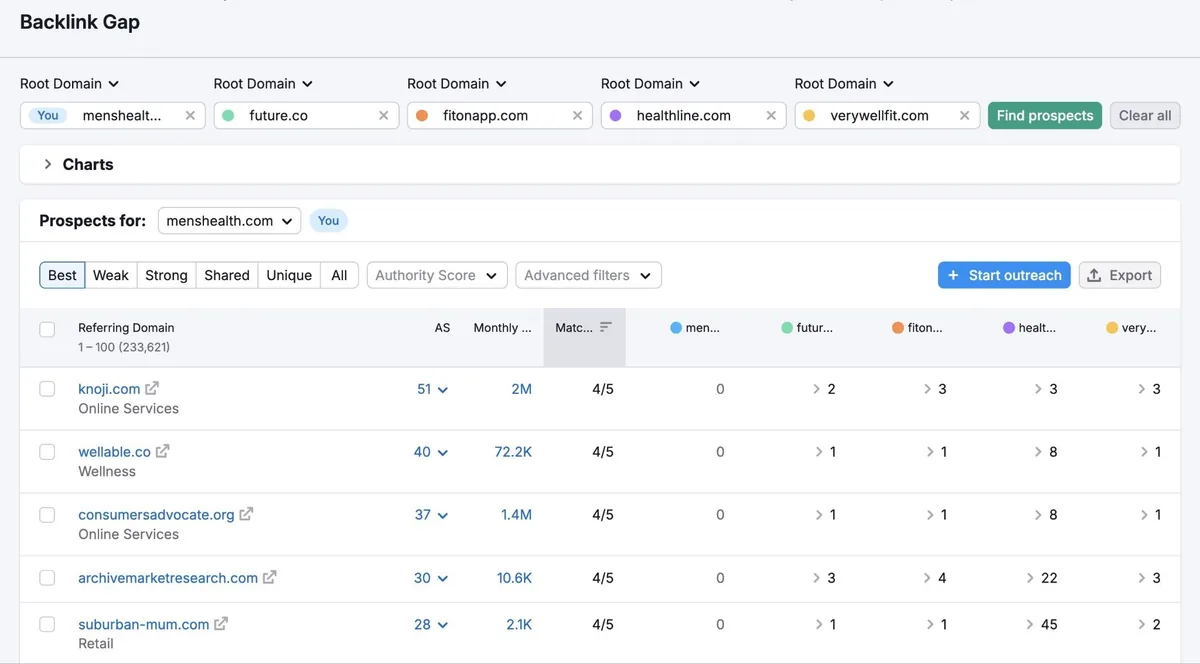
Task: Click inside the healthline.com domain input
Action: point(694,115)
